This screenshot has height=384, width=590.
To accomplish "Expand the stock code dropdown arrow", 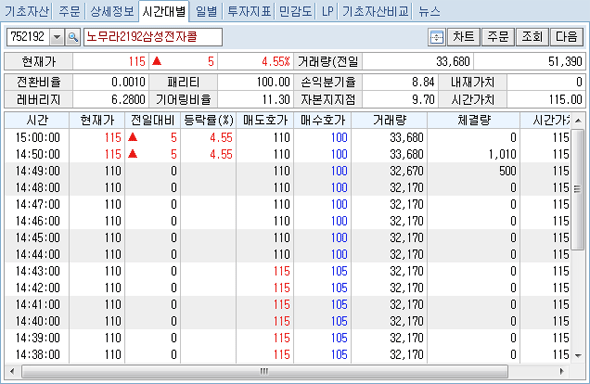I will pos(57,37).
